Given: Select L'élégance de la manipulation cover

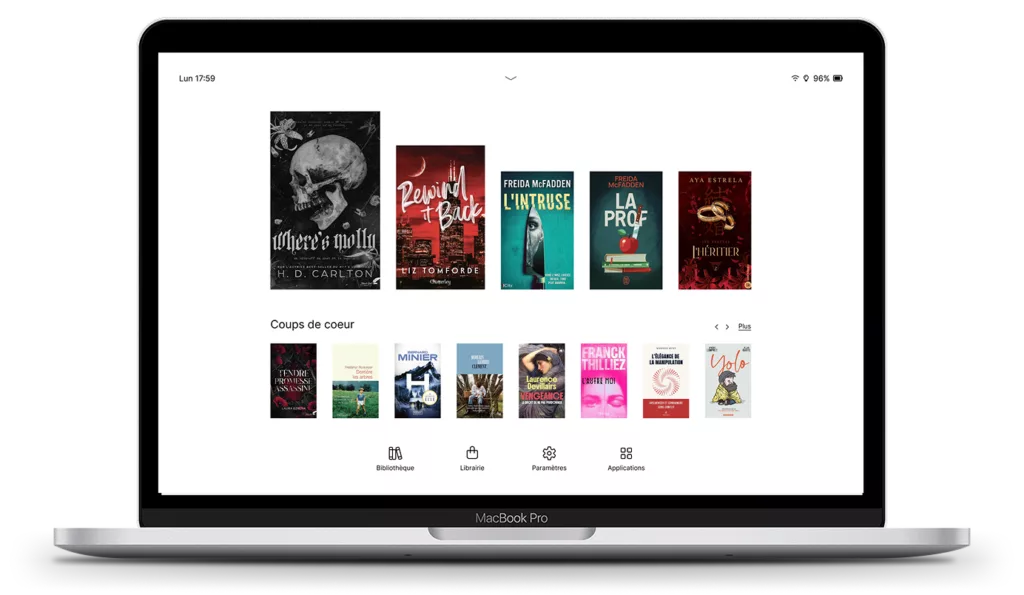Looking at the screenshot, I should [666, 381].
